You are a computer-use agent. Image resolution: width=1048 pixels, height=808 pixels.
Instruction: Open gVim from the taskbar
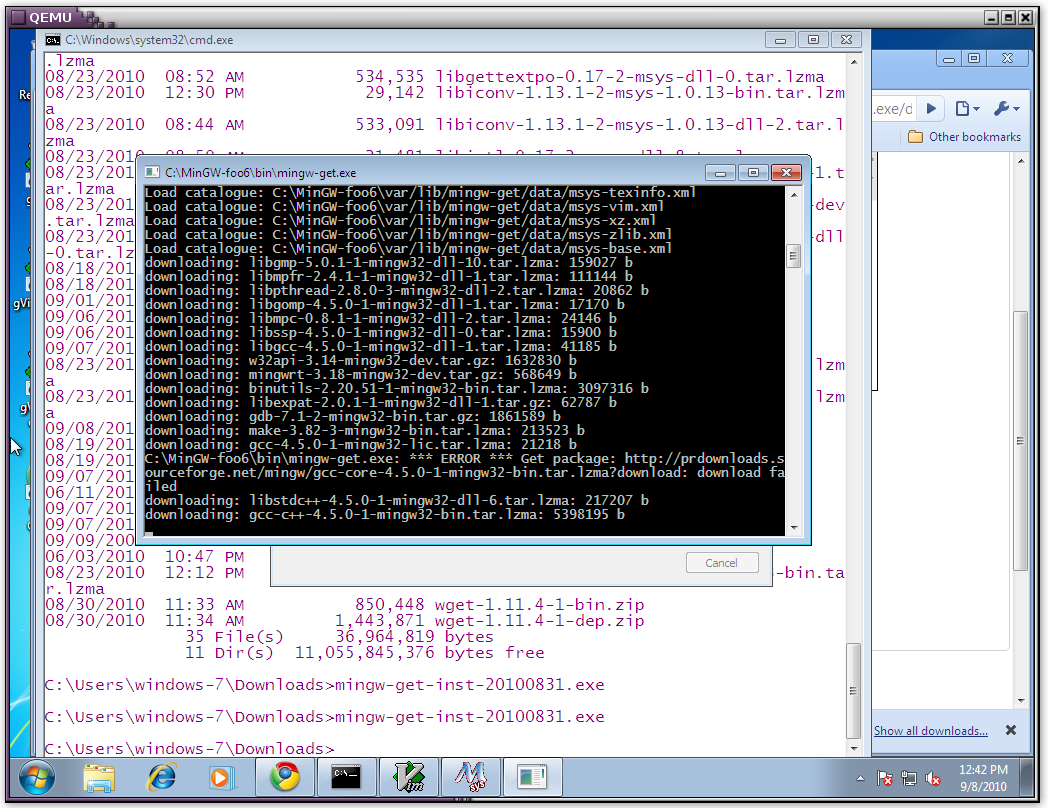coord(410,777)
